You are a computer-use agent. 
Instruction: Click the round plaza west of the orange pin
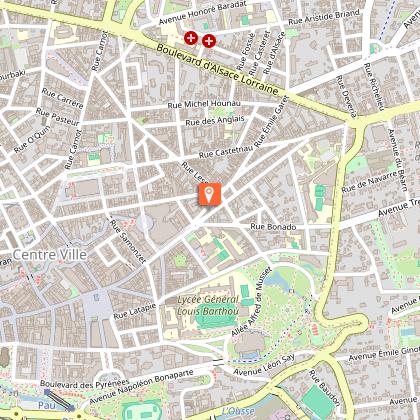[144, 223]
